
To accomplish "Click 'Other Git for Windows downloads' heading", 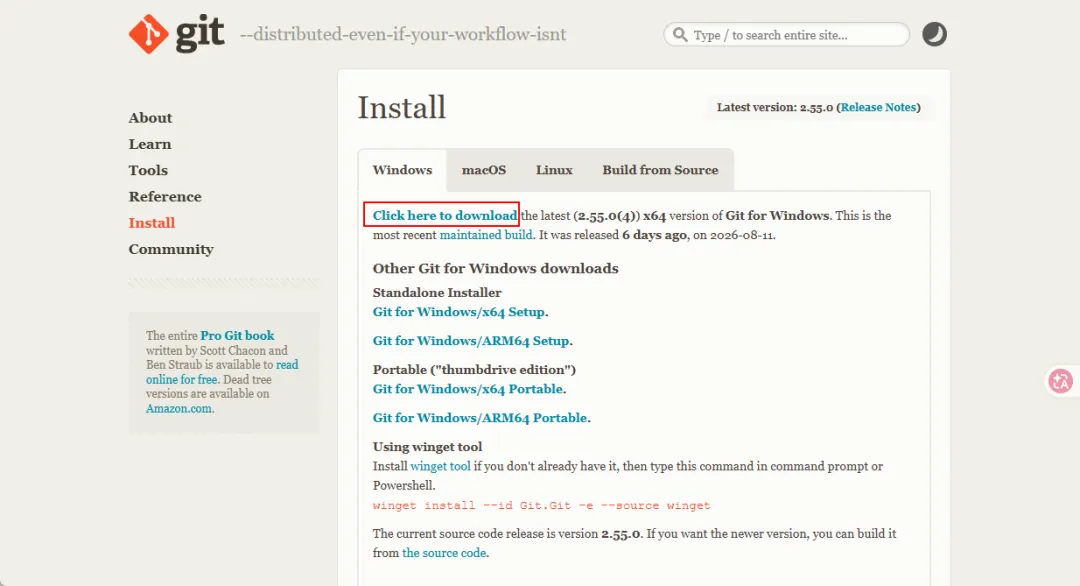I will (x=495, y=268).
